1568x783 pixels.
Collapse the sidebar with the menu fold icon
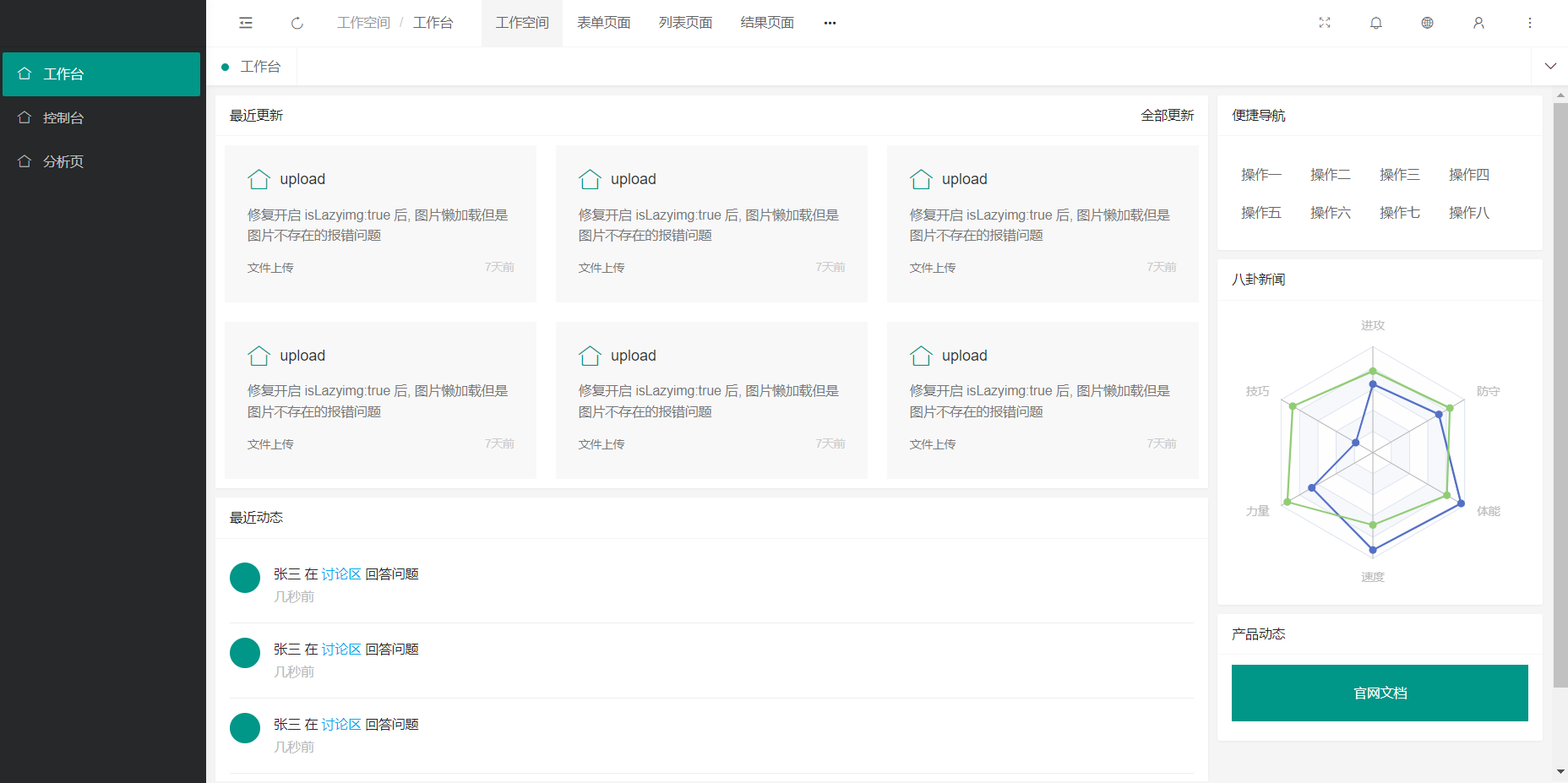pyautogui.click(x=246, y=23)
